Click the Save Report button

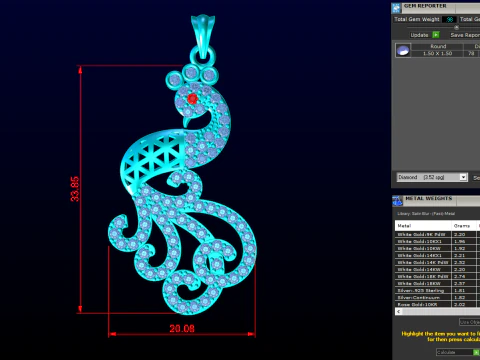pyautogui.click(x=465, y=35)
